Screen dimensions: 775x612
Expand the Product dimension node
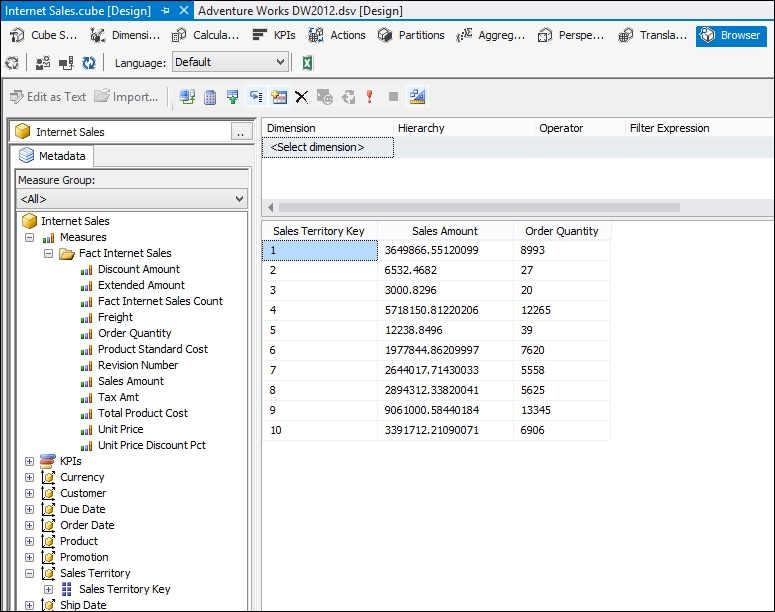tap(30, 541)
